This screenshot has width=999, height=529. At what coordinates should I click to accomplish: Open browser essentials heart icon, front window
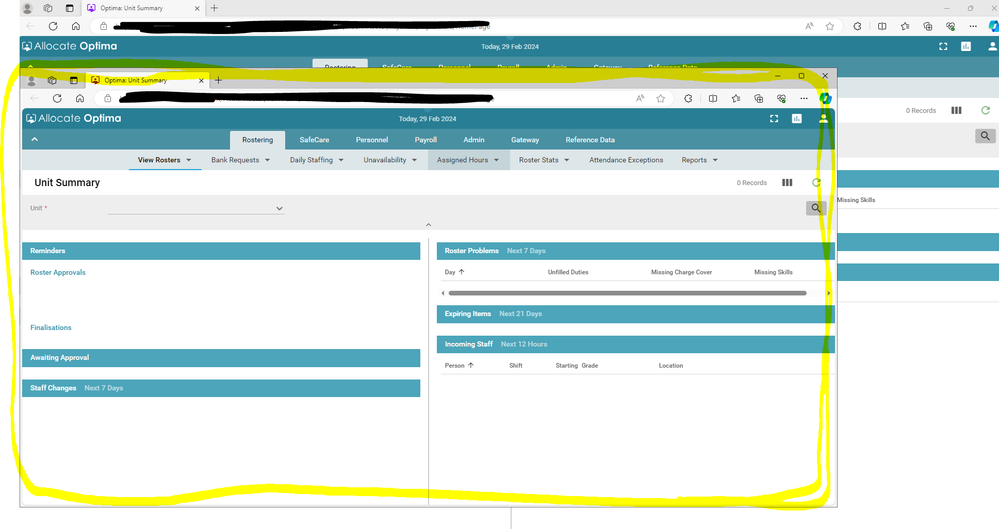[781, 98]
